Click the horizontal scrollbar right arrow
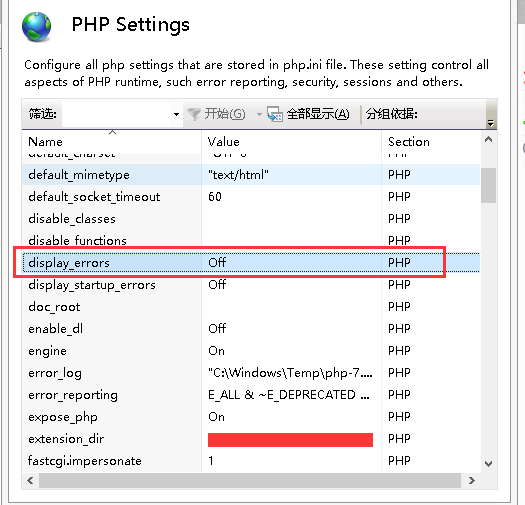Viewport: 525px width, 505px height. tap(472, 481)
